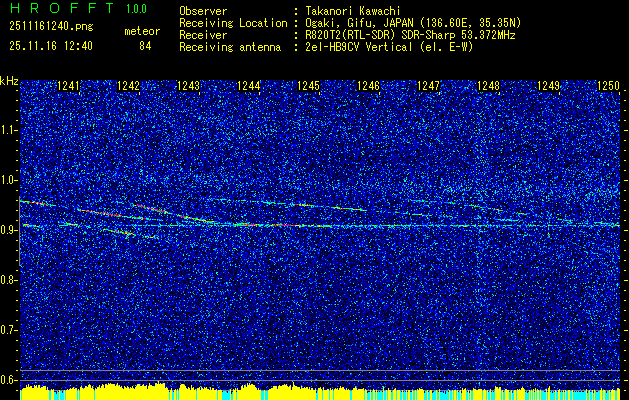
Task: Click the 1247 time marker
Action: 428,86
